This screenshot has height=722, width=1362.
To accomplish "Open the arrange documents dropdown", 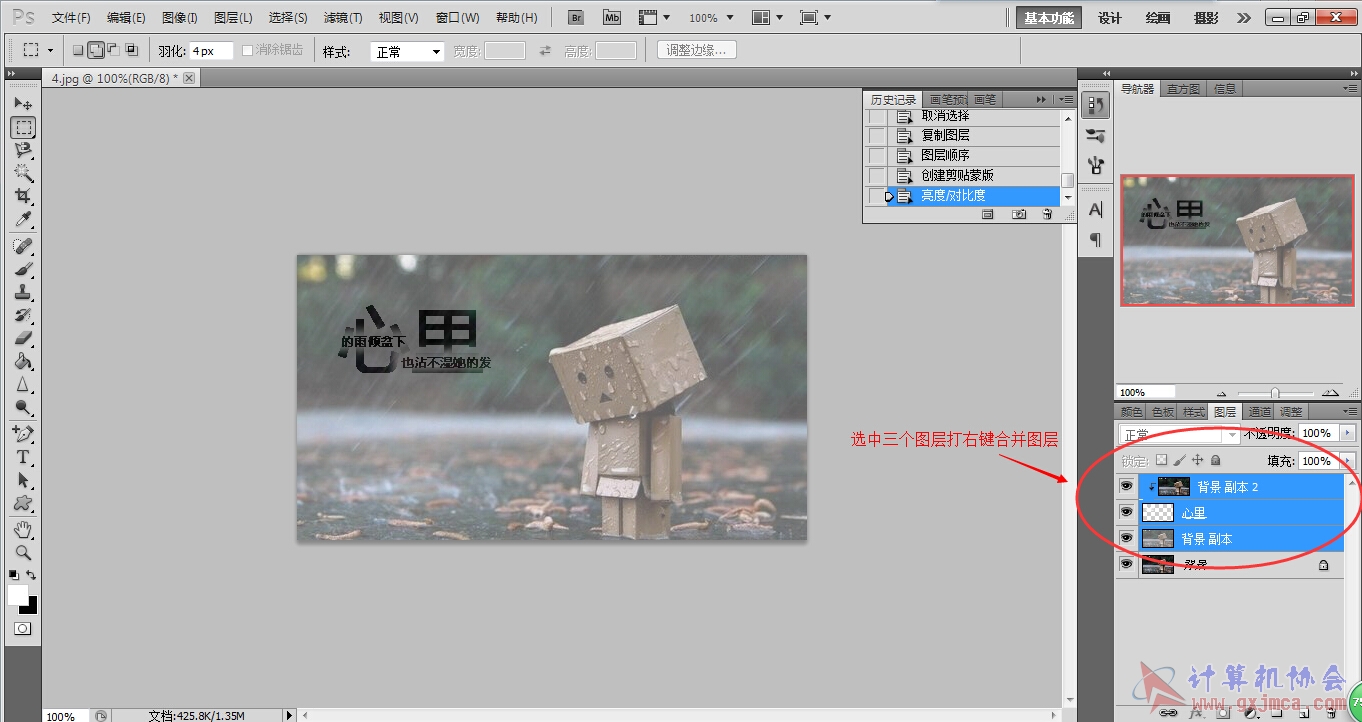I will 768,18.
